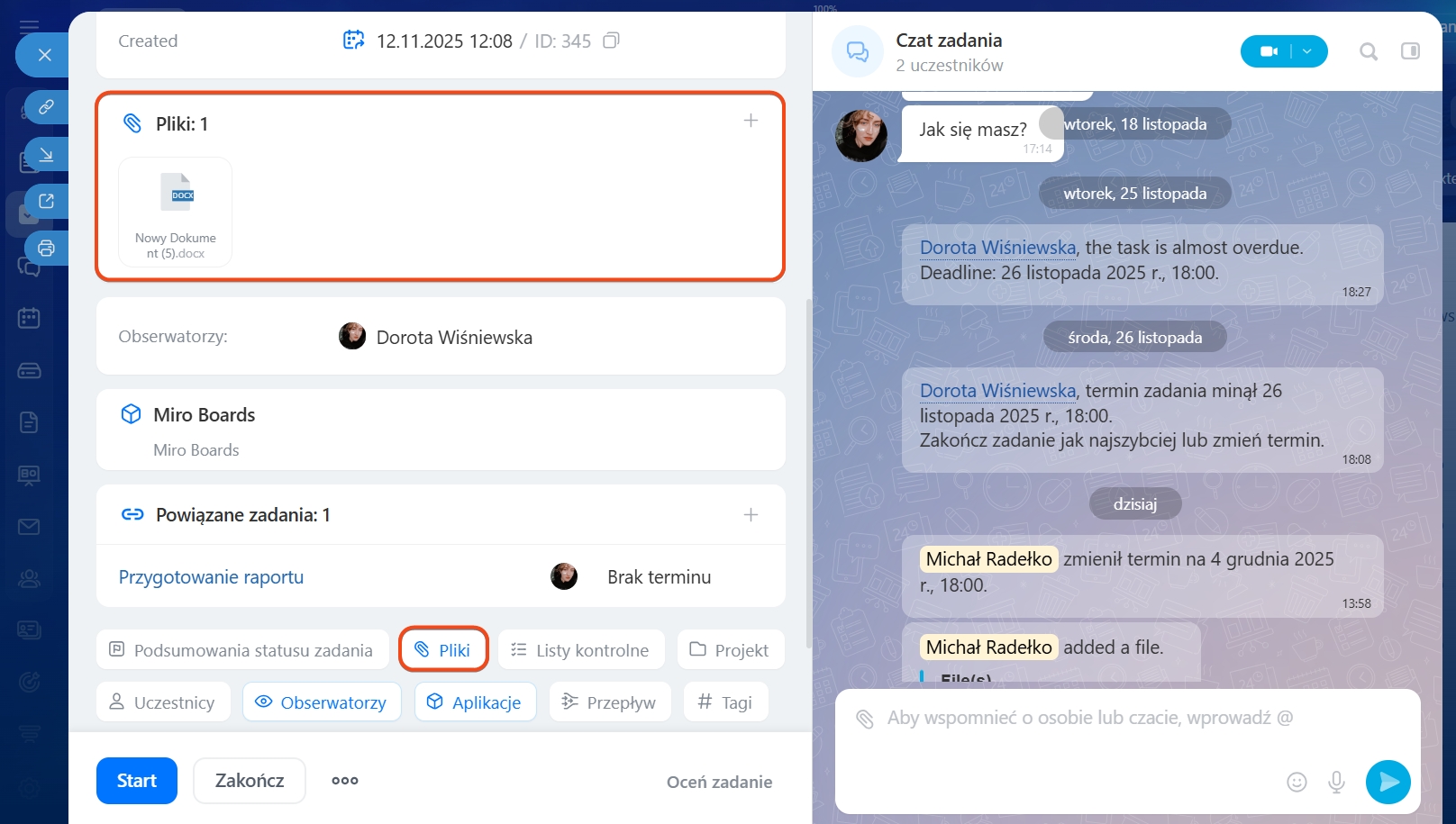Click the paperclip icon in Pliki header
This screenshot has height=824, width=1456.
click(132, 123)
